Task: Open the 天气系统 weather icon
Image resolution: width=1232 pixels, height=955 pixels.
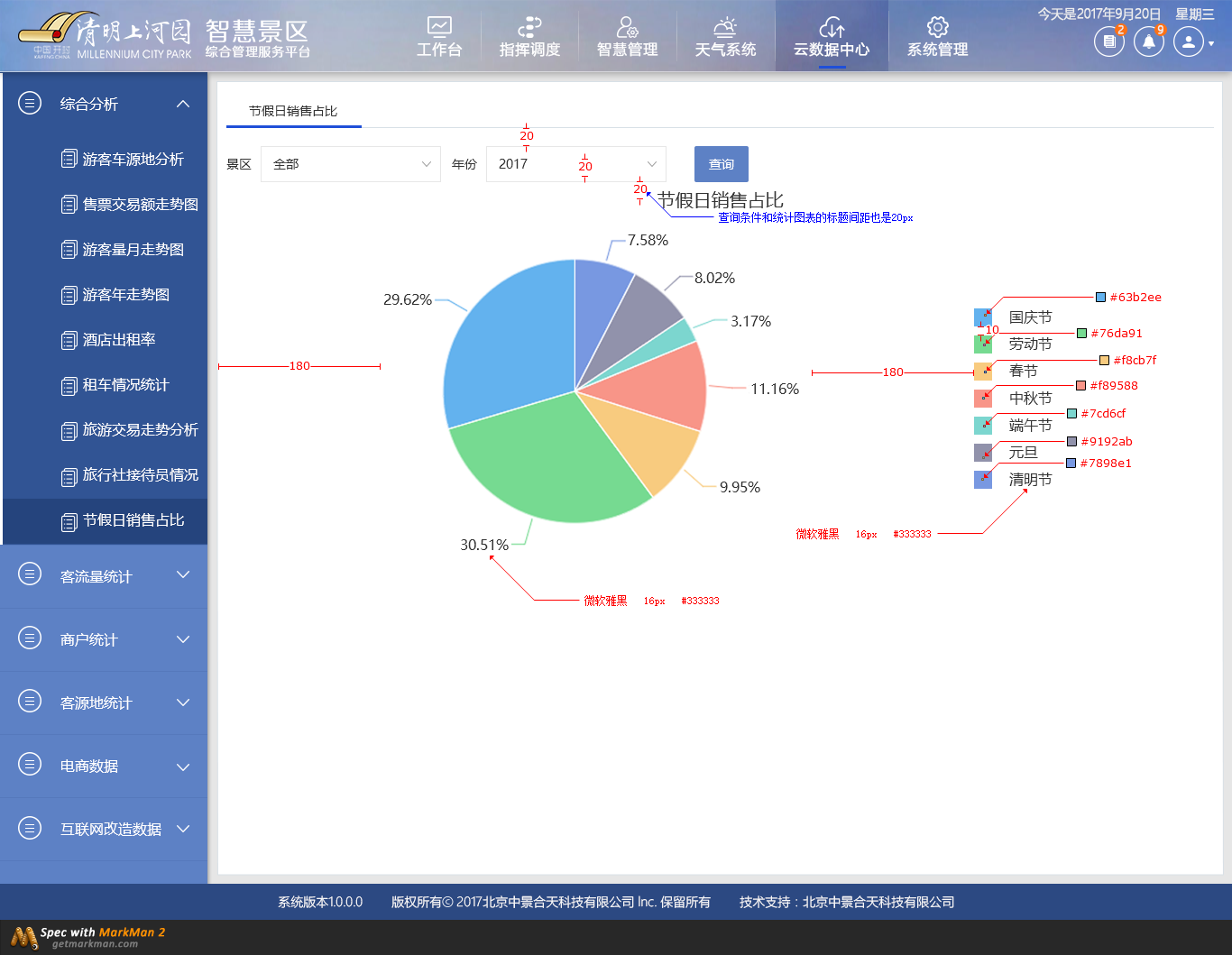Action: coord(725,27)
